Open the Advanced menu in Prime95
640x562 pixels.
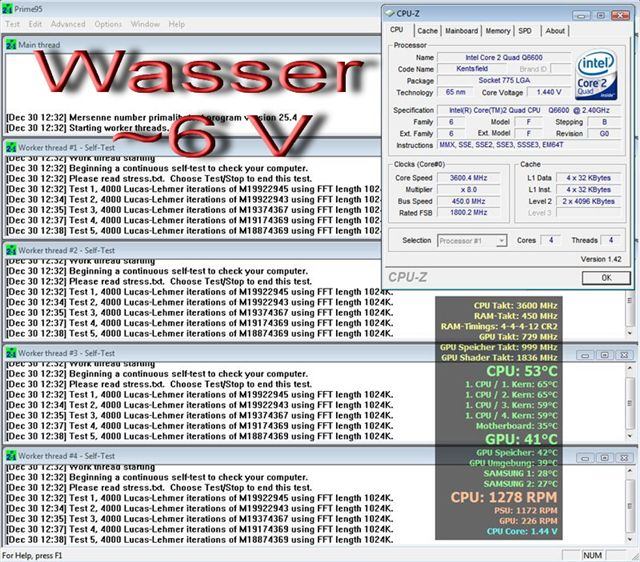click(x=68, y=24)
